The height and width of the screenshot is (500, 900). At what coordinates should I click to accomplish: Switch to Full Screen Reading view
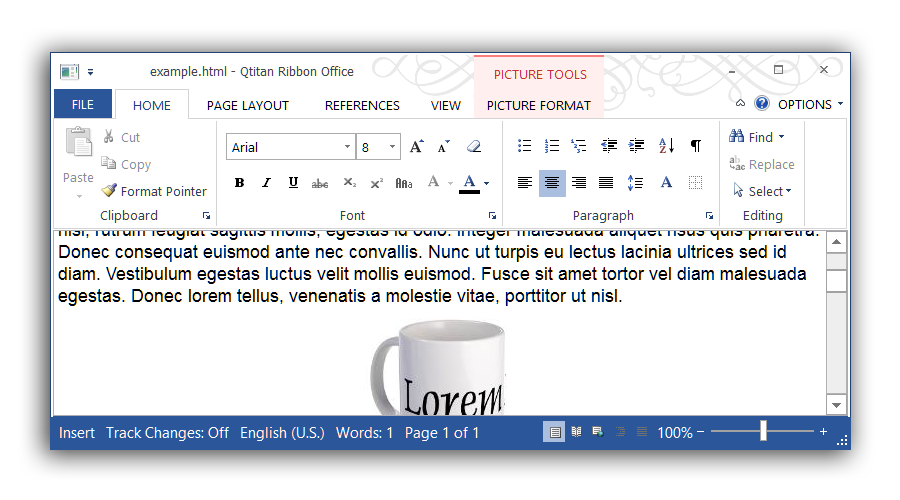tap(576, 432)
